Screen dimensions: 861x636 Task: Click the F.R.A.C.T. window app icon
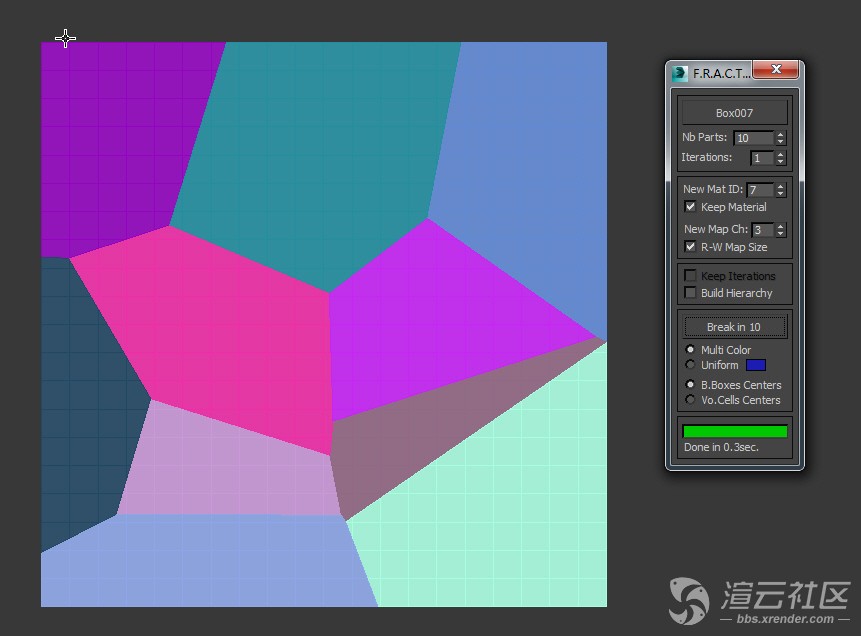(x=680, y=73)
